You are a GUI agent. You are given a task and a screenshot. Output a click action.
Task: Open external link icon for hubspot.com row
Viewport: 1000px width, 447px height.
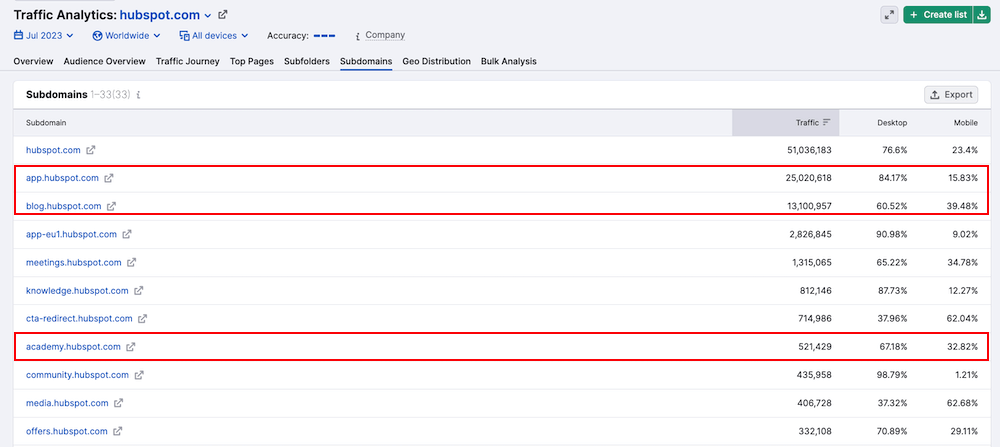click(91, 150)
